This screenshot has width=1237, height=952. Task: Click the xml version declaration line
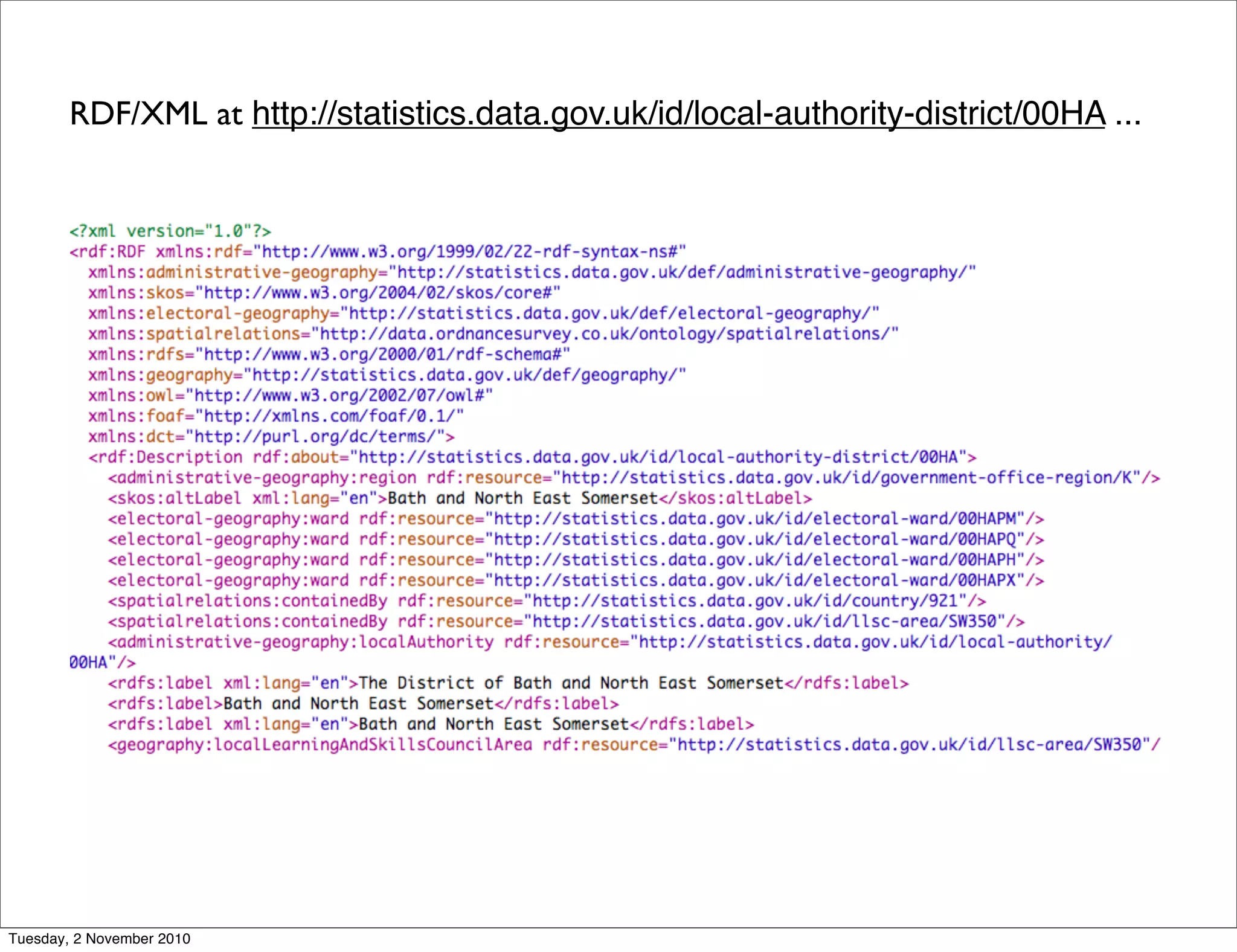170,231
